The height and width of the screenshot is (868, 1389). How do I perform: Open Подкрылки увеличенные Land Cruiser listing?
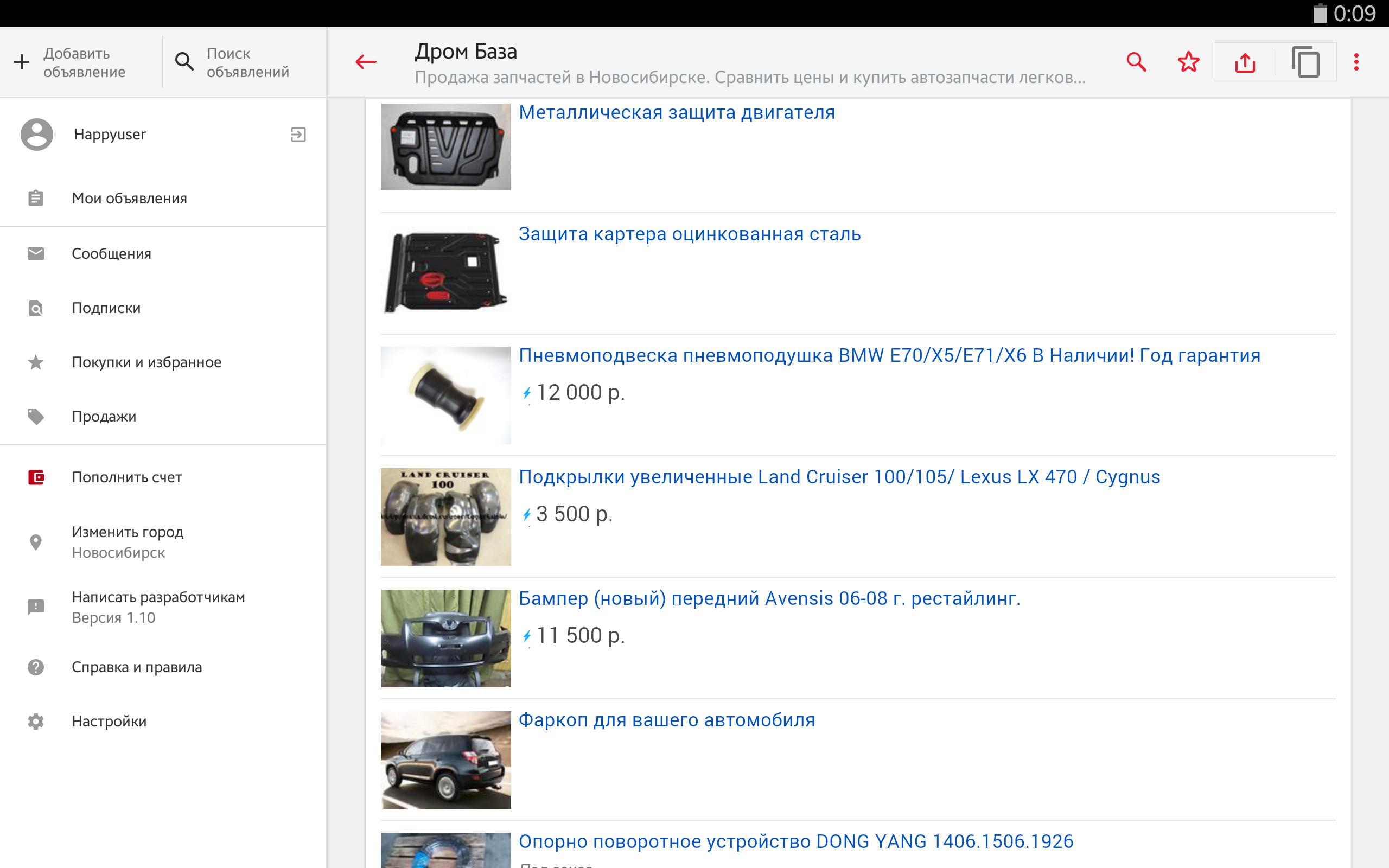click(839, 477)
